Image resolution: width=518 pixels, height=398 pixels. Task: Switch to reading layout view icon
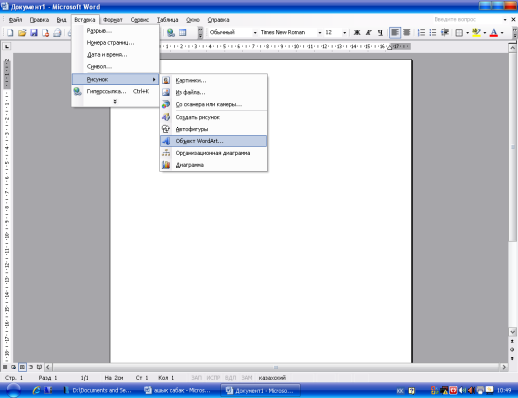coord(39,367)
